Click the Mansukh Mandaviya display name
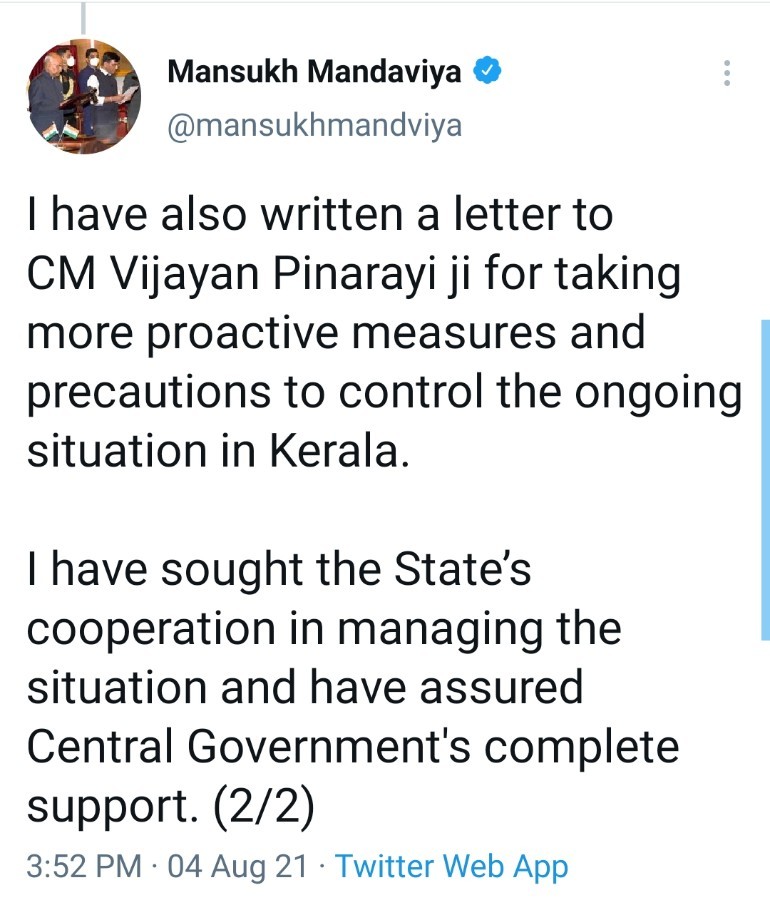Screen dimensions: 770x910 point(314,72)
